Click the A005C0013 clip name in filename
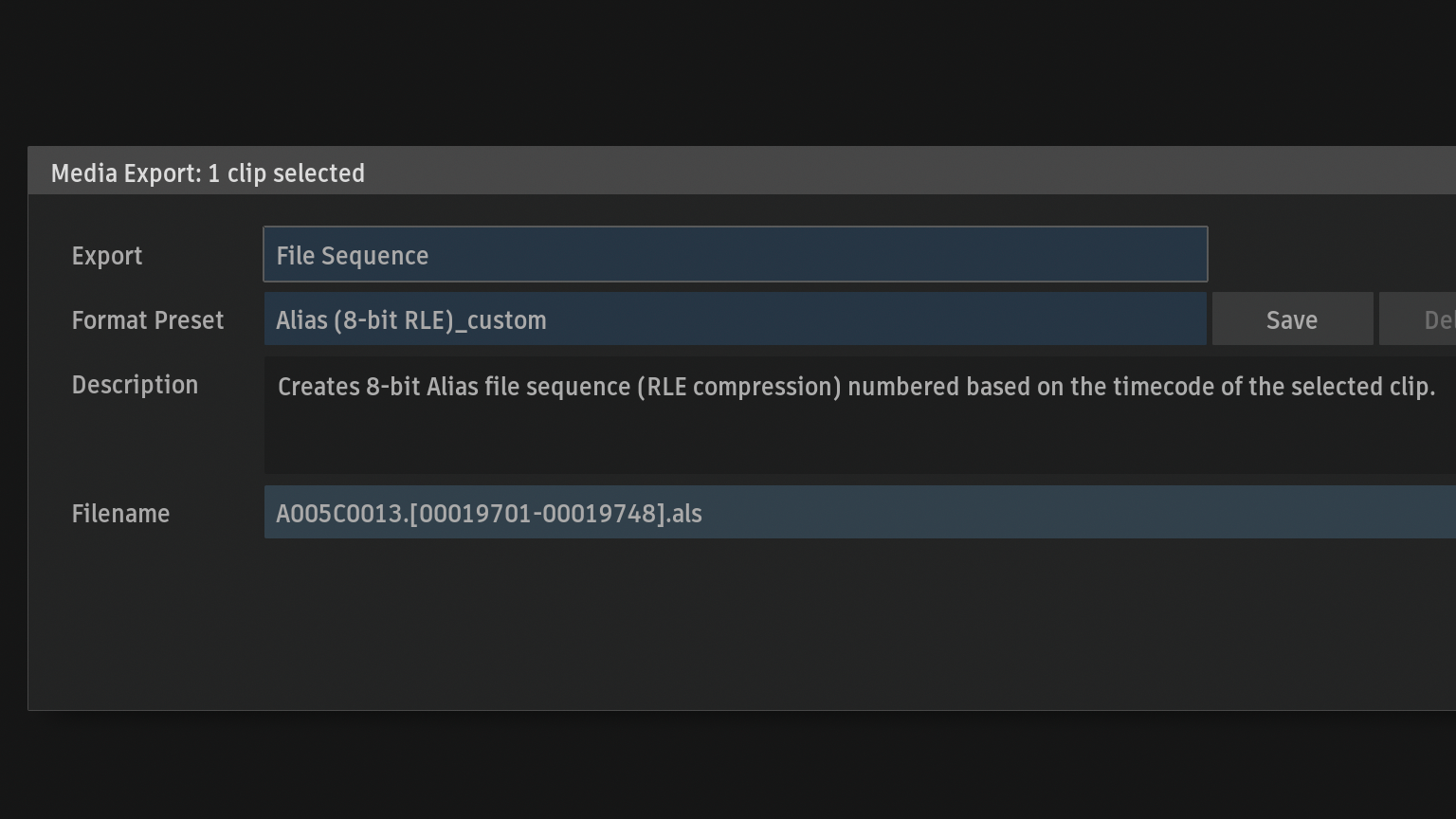This screenshot has width=1456, height=819. 339,514
